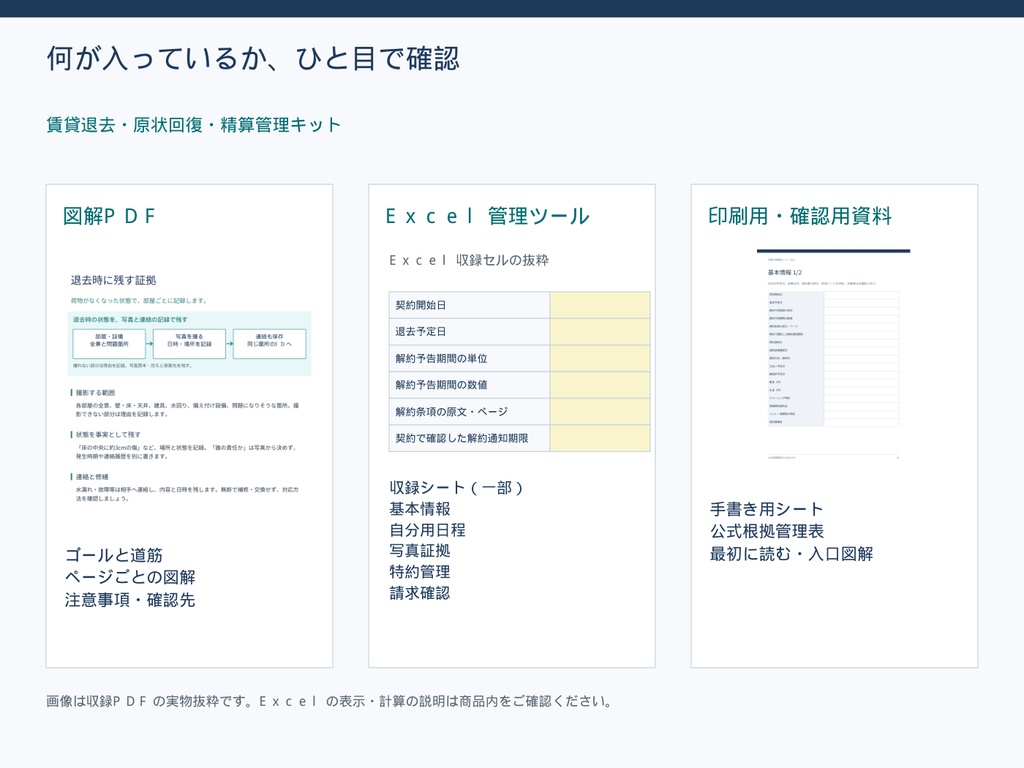Click the 収録シート（一部） heading
The image size is (1024, 768).
(x=456, y=488)
